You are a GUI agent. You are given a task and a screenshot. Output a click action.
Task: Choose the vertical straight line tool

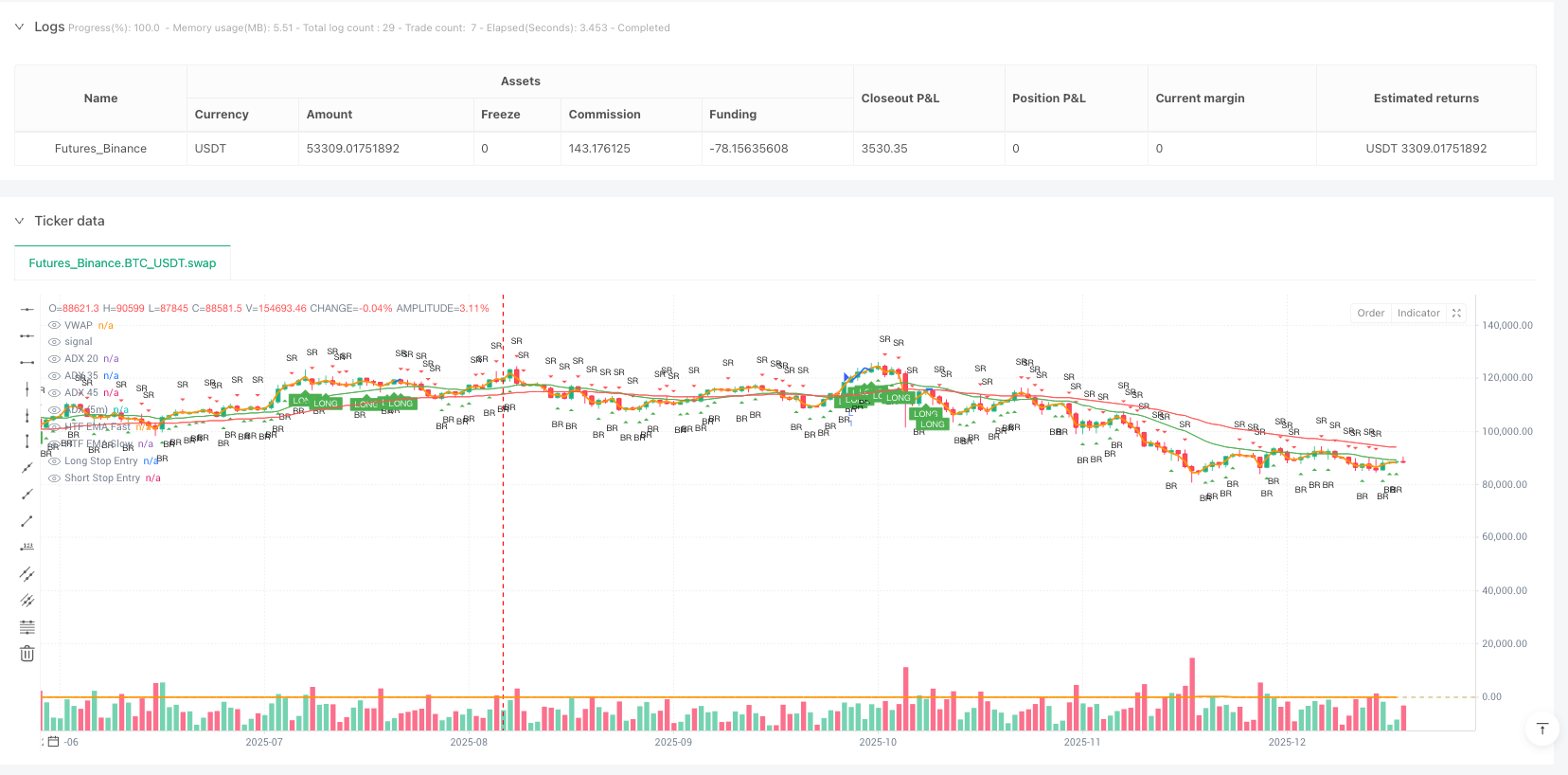click(x=27, y=388)
